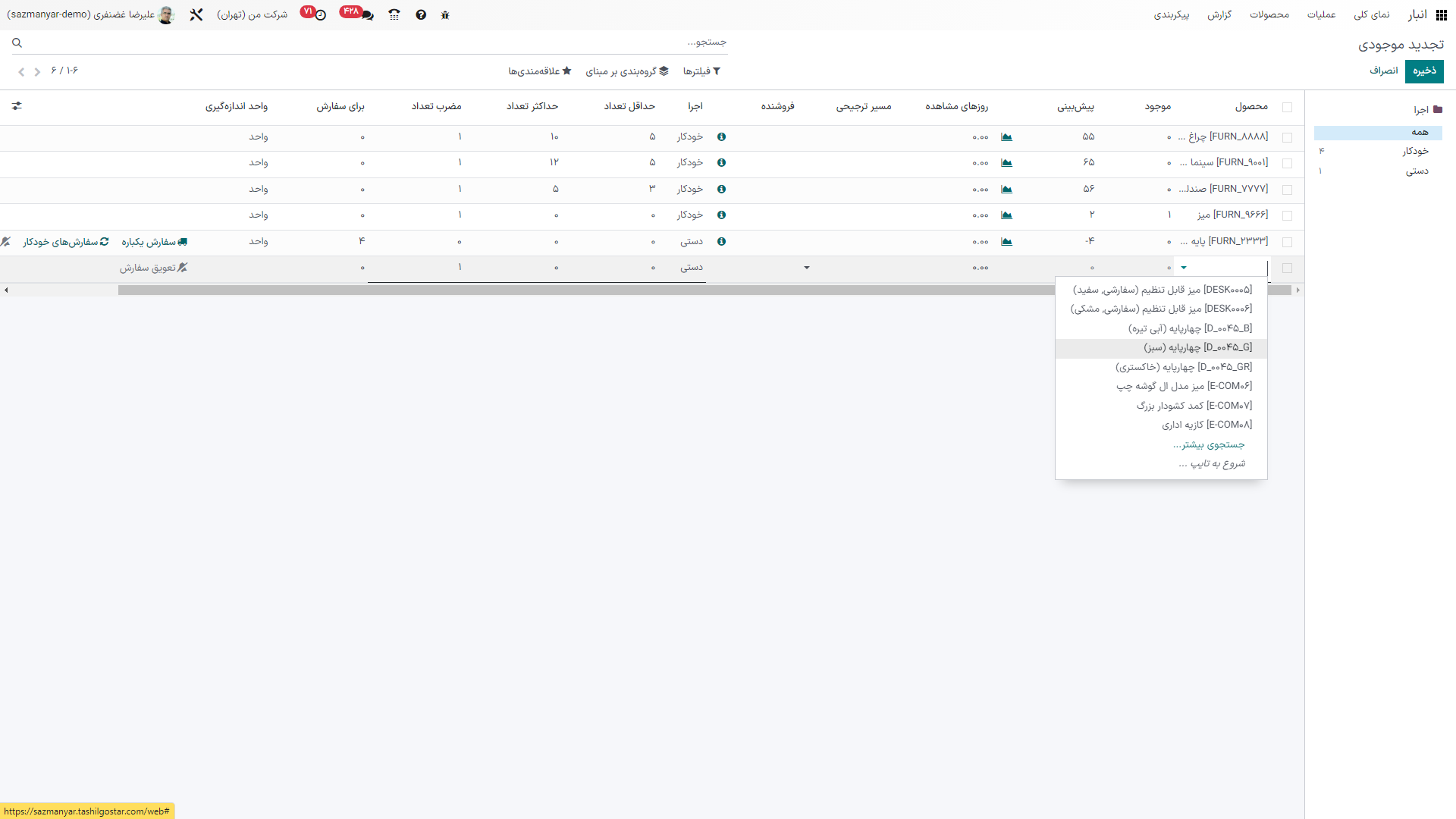The image size is (1456, 819).
Task: Click the info icon in the FURN_9666 row
Action: (721, 215)
